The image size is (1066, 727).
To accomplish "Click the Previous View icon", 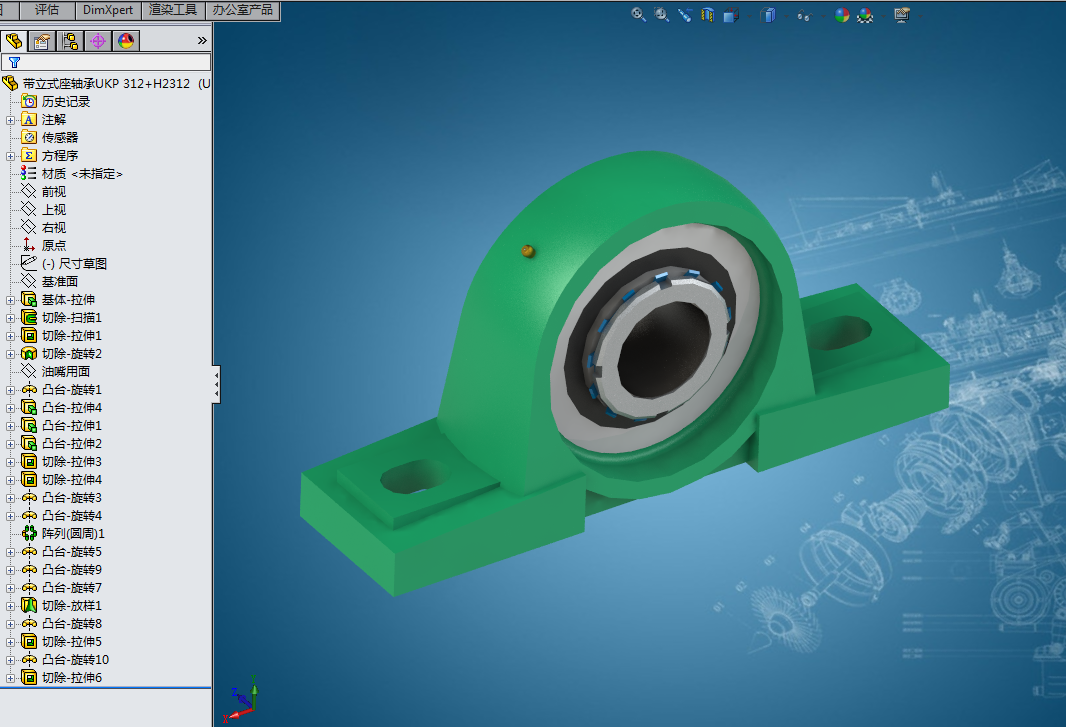I will click(685, 14).
